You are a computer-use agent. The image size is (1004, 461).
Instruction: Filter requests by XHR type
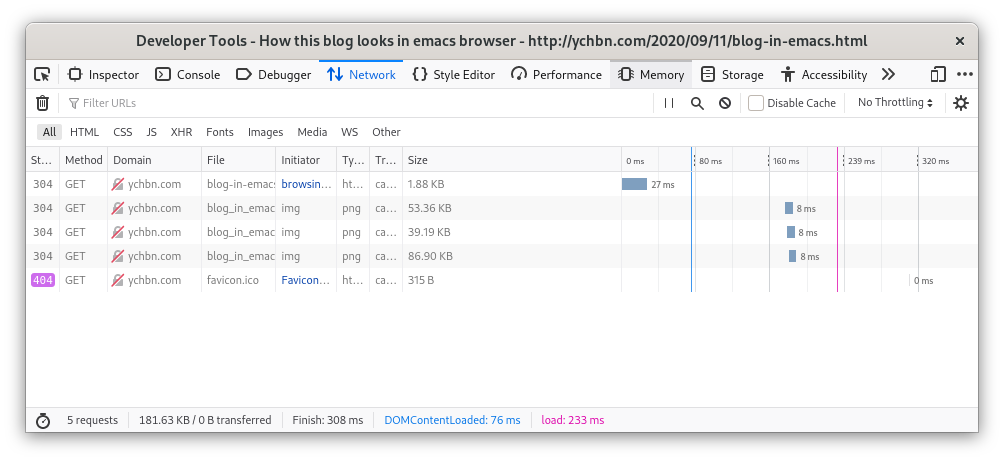pyautogui.click(x=181, y=132)
